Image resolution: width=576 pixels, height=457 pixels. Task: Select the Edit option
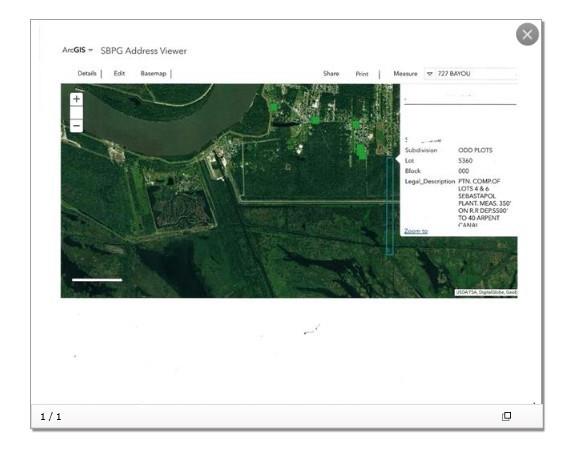click(119, 73)
